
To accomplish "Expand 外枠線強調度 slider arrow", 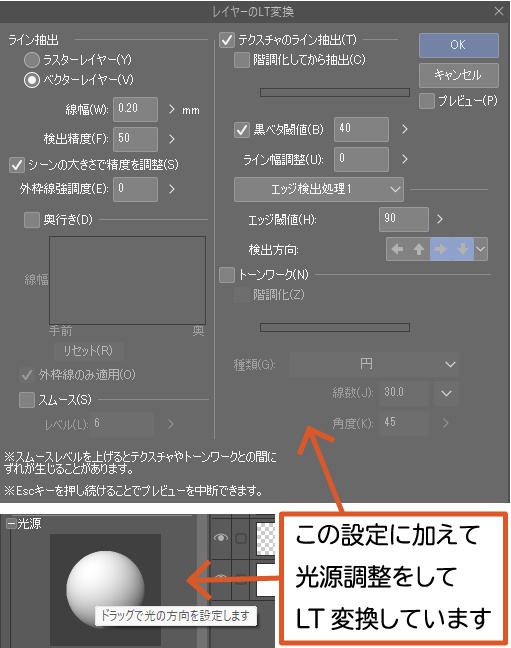I will tap(172, 189).
